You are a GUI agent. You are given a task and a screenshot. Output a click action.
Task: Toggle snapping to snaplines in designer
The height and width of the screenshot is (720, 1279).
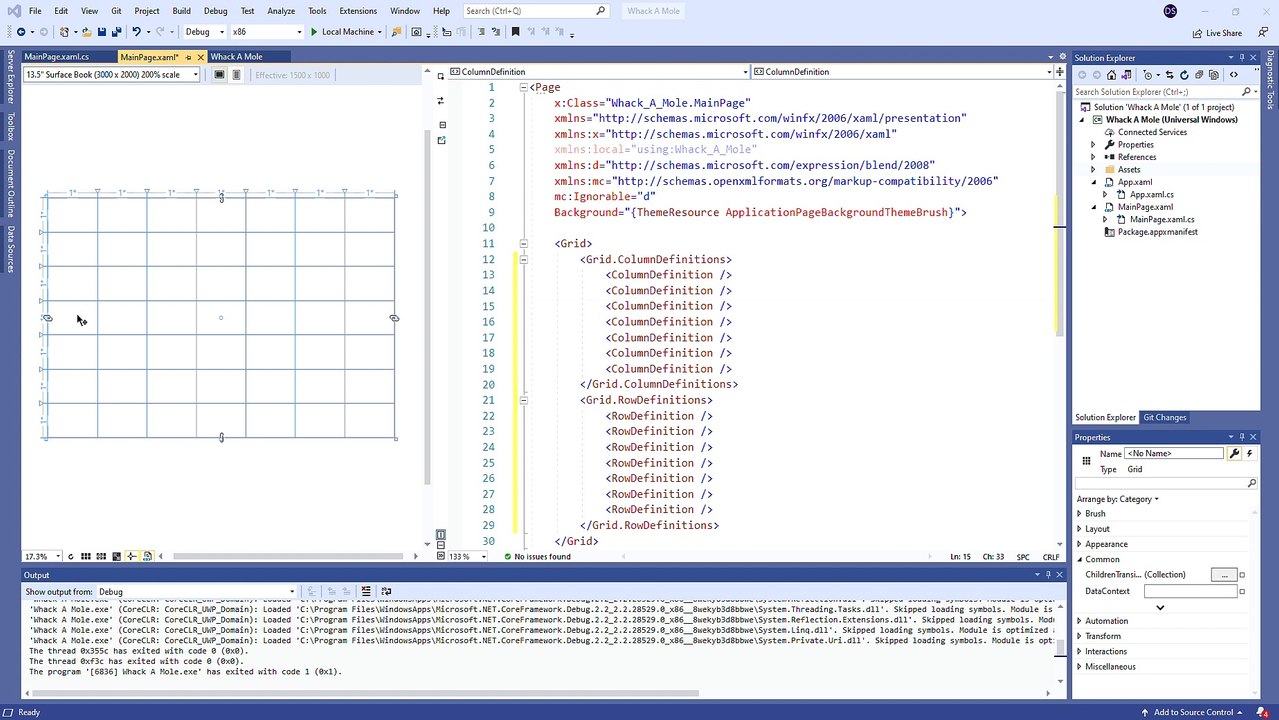point(132,556)
